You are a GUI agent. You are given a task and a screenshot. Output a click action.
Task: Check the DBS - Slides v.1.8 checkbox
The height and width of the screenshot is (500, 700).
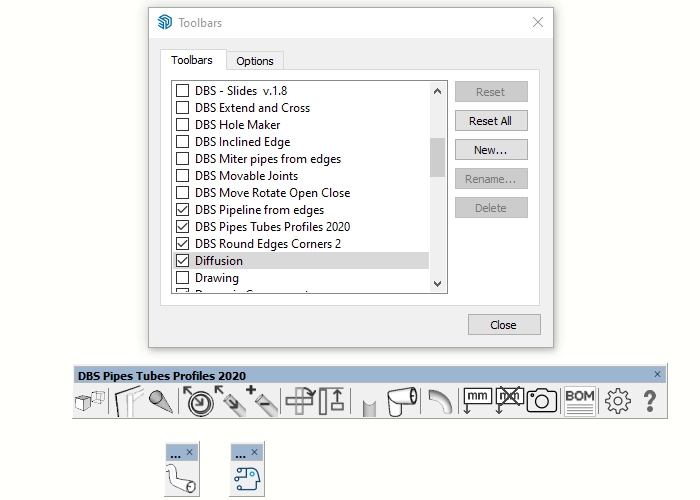pos(182,91)
